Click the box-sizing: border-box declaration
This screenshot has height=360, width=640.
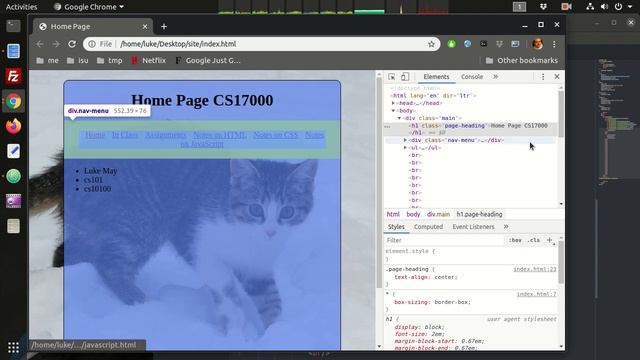[432, 302]
